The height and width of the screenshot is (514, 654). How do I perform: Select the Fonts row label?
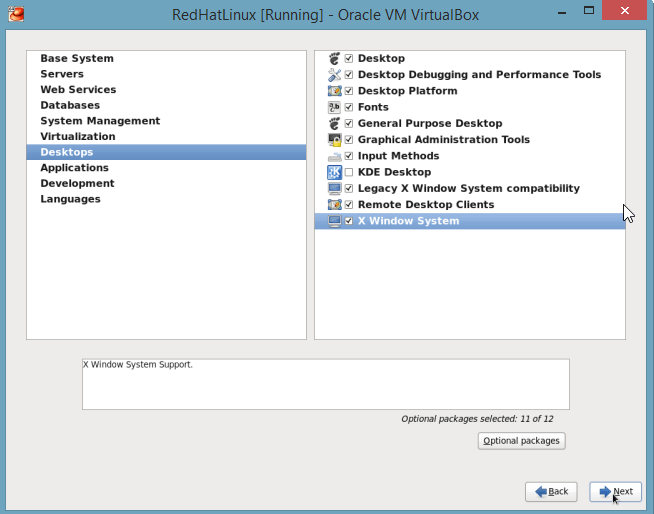[x=373, y=107]
